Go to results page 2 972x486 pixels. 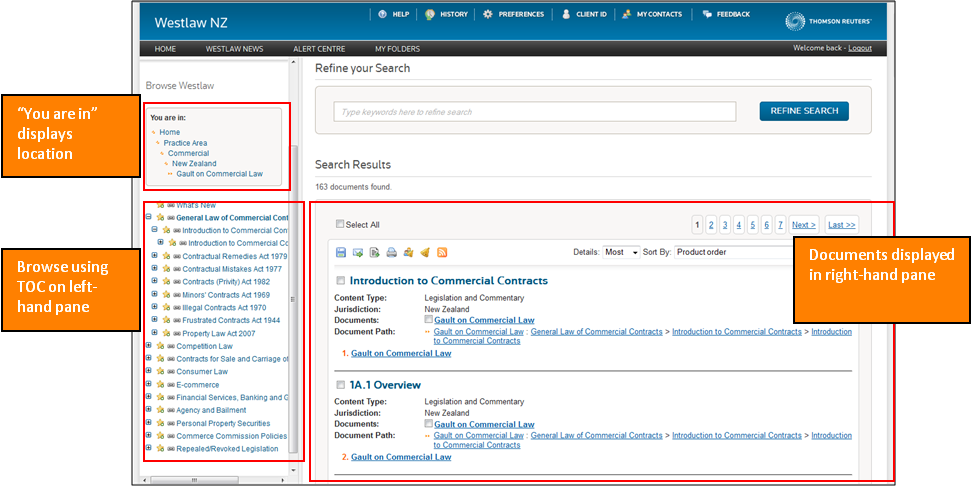point(711,225)
